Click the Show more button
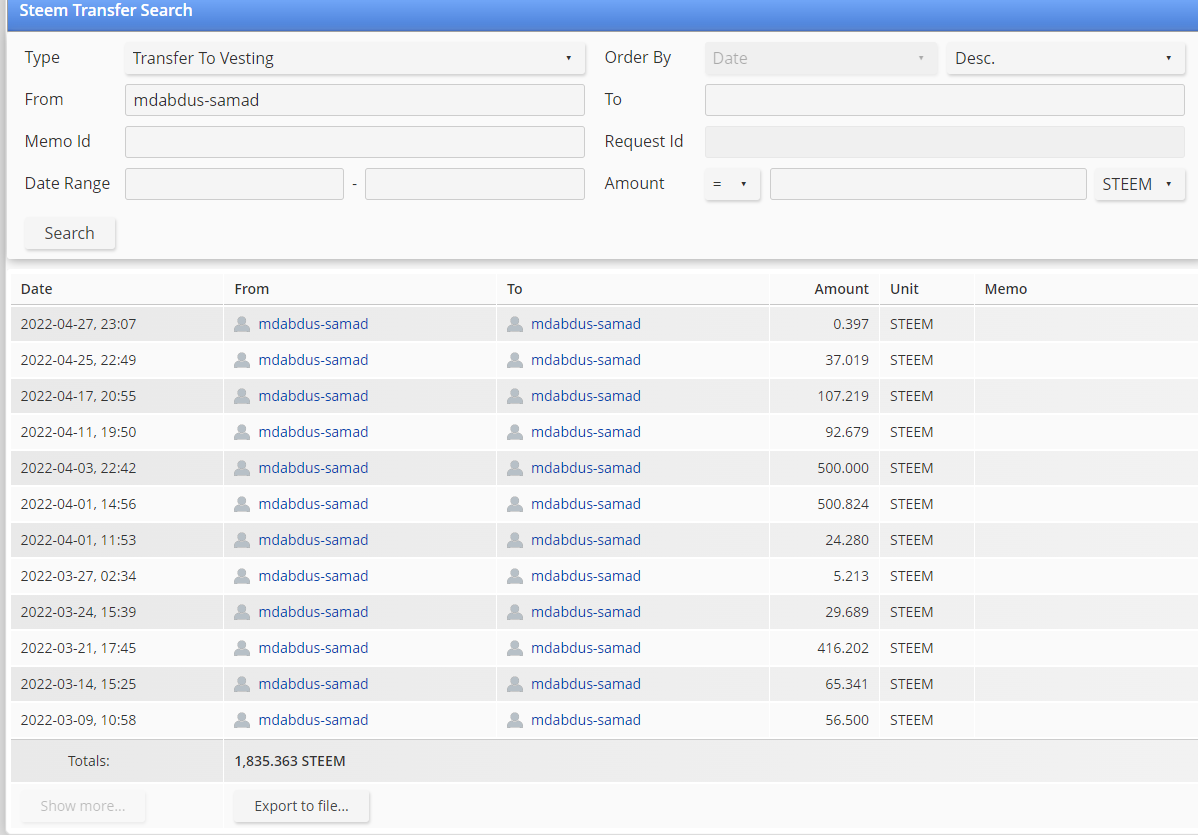 pyautogui.click(x=83, y=806)
